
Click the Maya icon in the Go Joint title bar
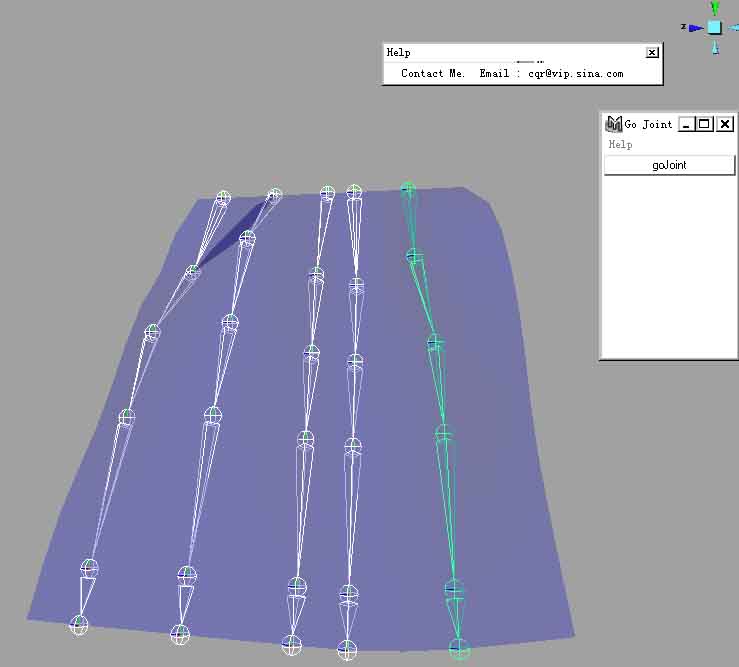coord(613,124)
